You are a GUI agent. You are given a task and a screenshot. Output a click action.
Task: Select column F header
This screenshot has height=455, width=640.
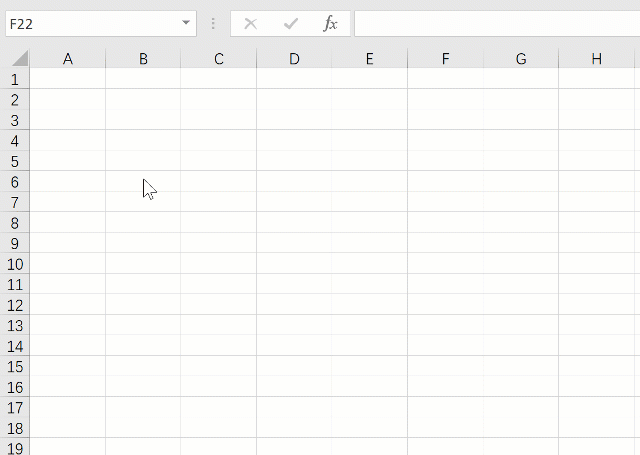445,59
